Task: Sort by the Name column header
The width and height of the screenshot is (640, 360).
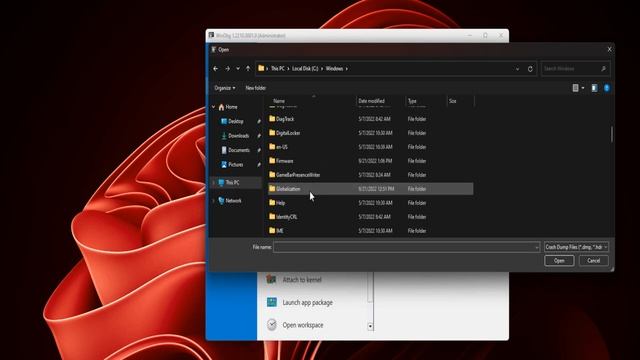Action: [279, 101]
